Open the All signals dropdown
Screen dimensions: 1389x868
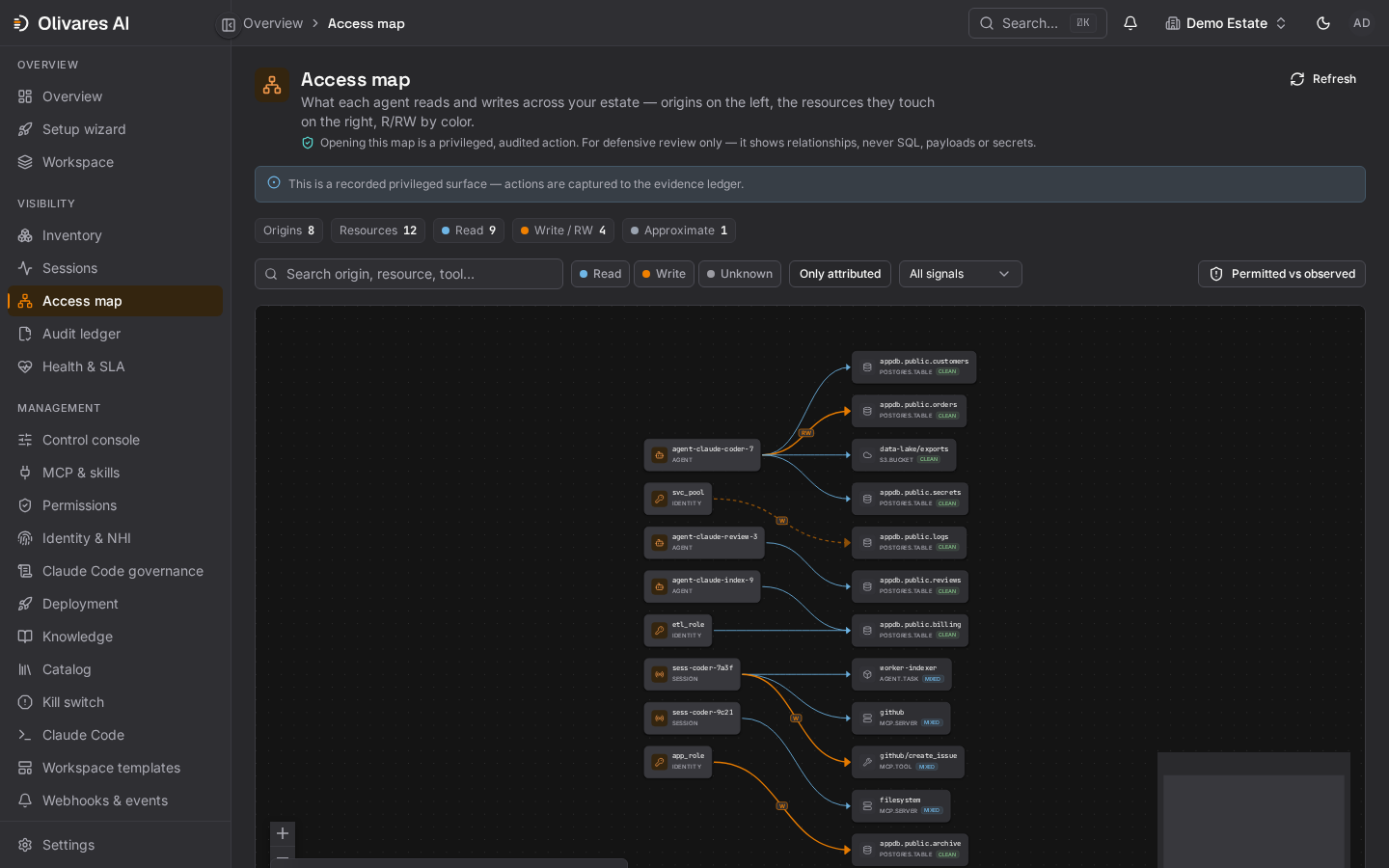point(960,274)
